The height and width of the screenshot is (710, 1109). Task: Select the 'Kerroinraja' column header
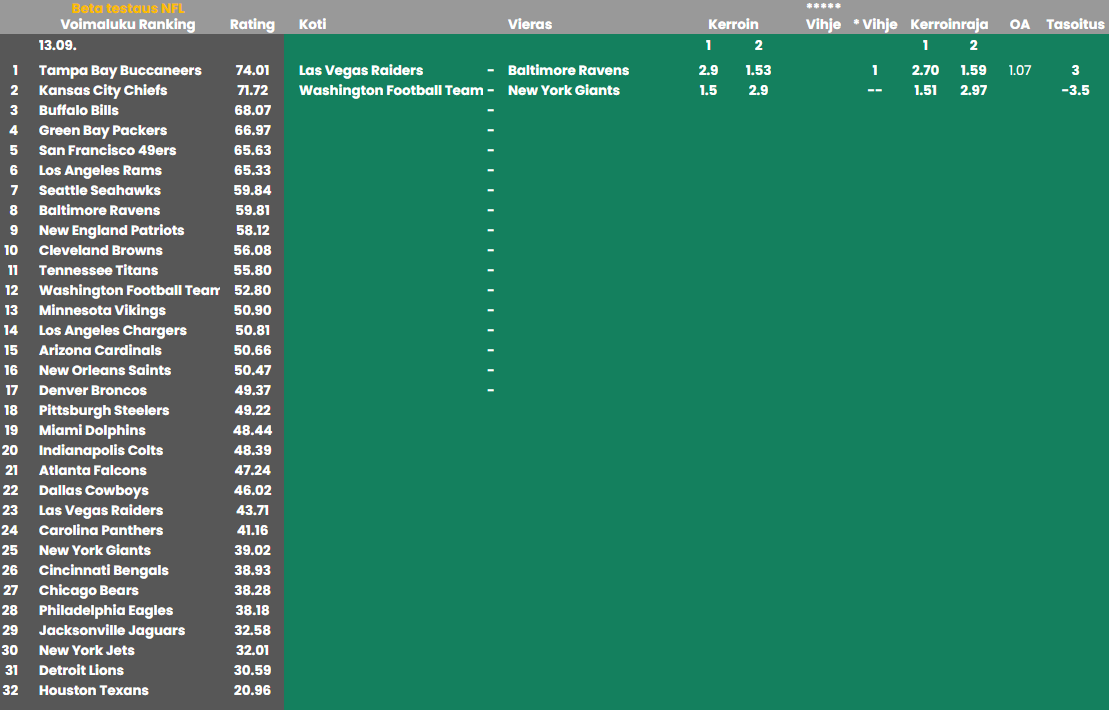point(949,24)
